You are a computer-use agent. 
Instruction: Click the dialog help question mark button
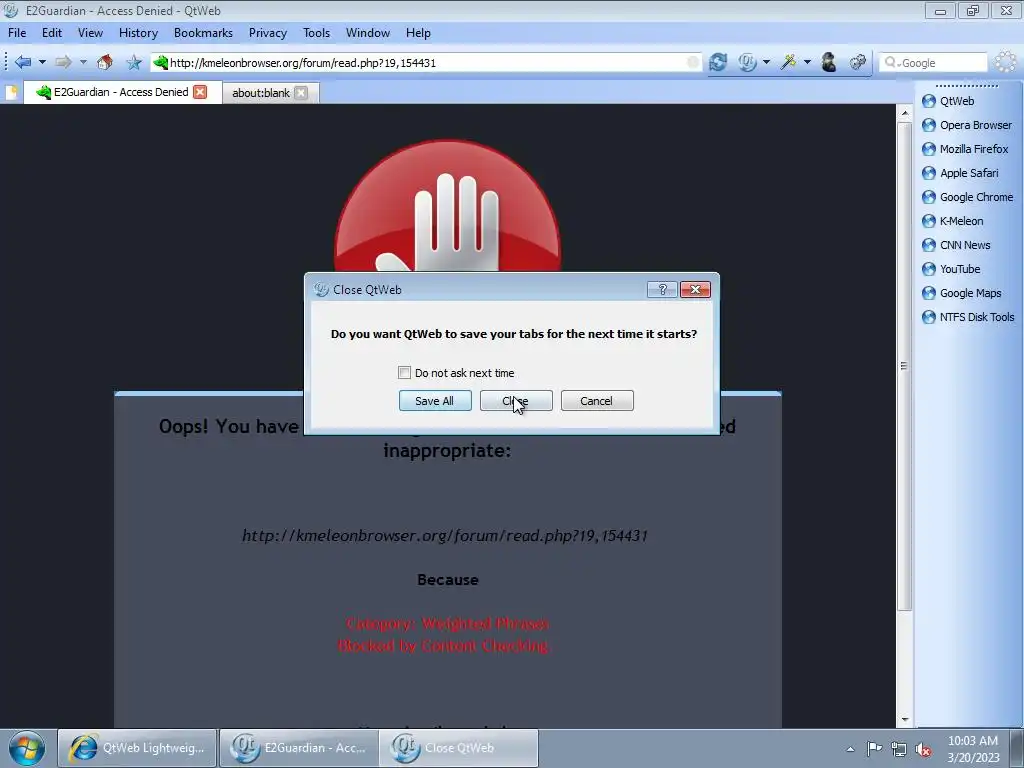pos(662,290)
